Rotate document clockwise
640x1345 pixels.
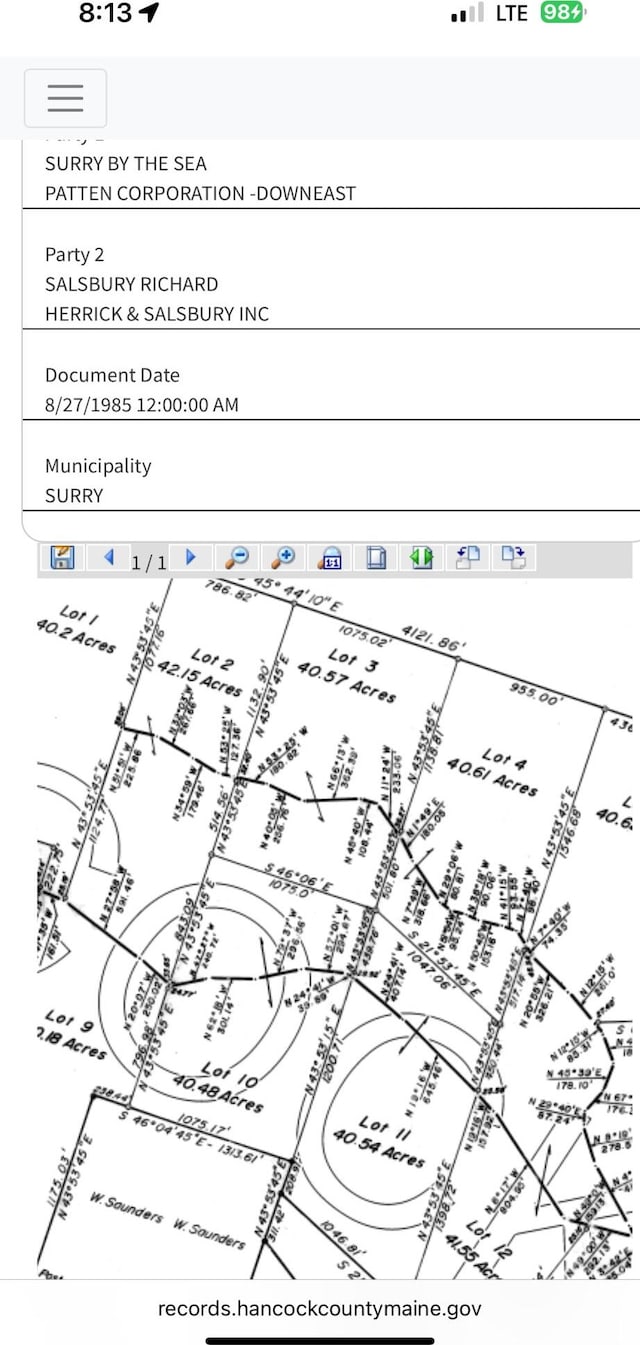coord(514,558)
